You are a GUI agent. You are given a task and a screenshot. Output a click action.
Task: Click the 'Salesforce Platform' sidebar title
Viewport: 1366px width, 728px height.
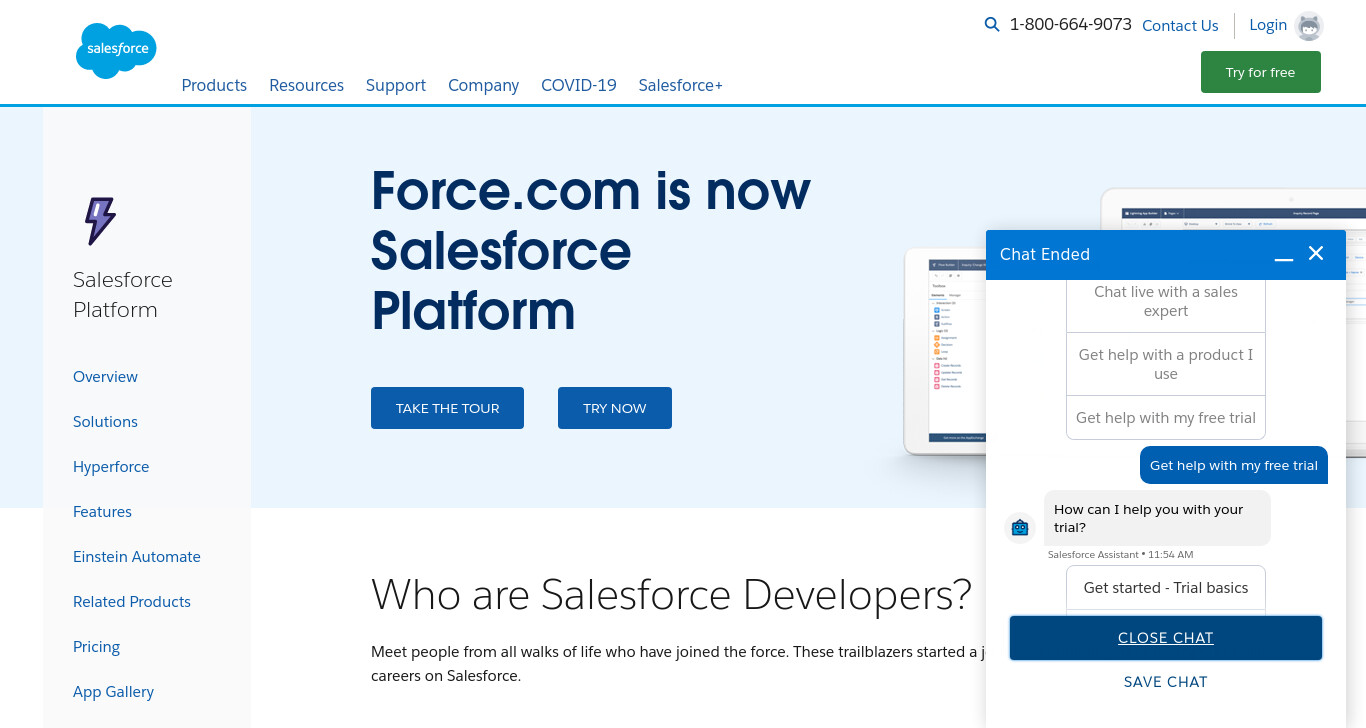(123, 295)
